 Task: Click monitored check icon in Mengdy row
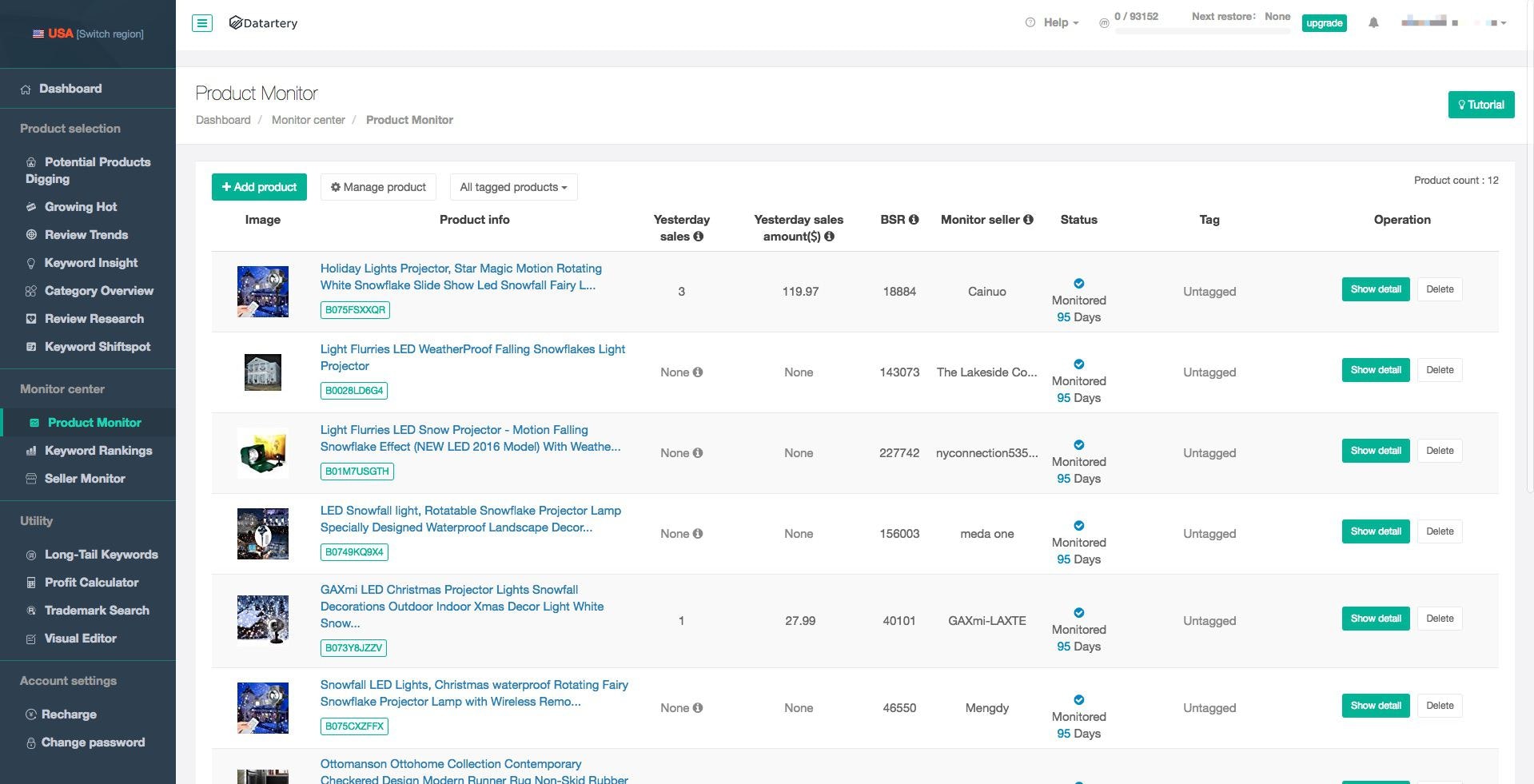1079,700
